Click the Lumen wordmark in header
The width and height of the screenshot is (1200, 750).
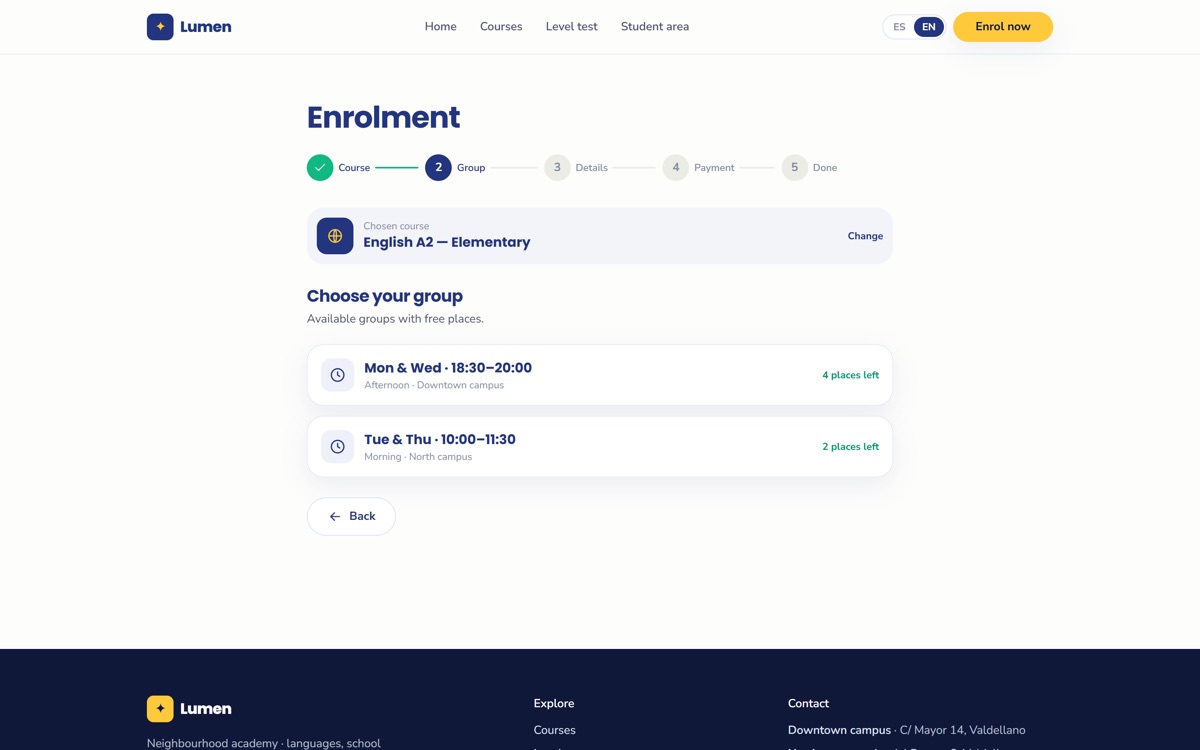click(206, 27)
